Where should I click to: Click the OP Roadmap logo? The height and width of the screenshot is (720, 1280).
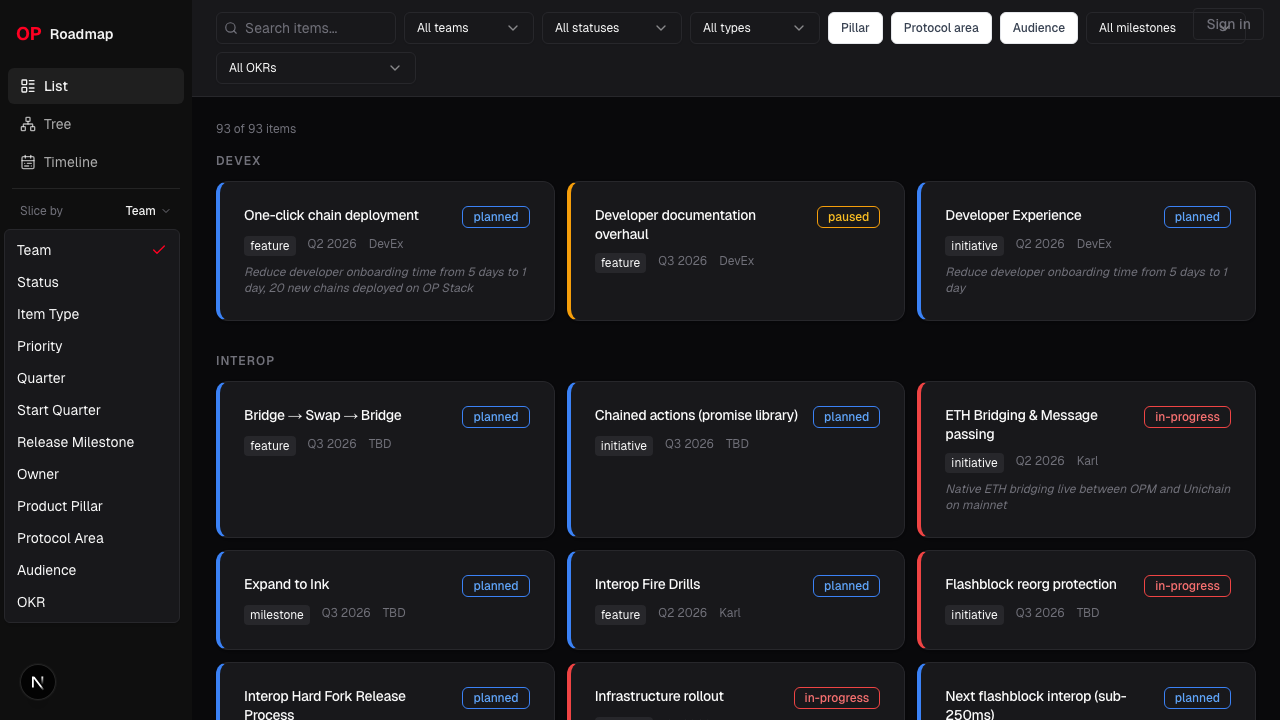pos(64,34)
